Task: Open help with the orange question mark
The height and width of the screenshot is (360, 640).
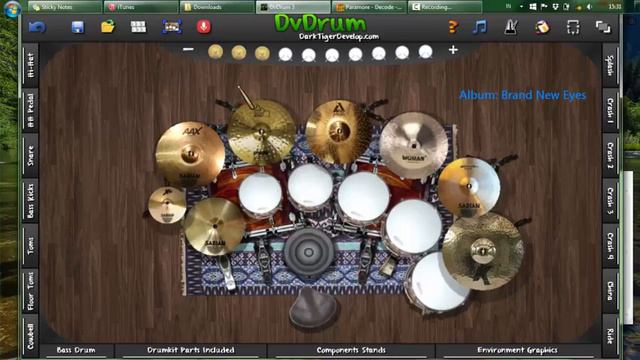Action: [453, 27]
